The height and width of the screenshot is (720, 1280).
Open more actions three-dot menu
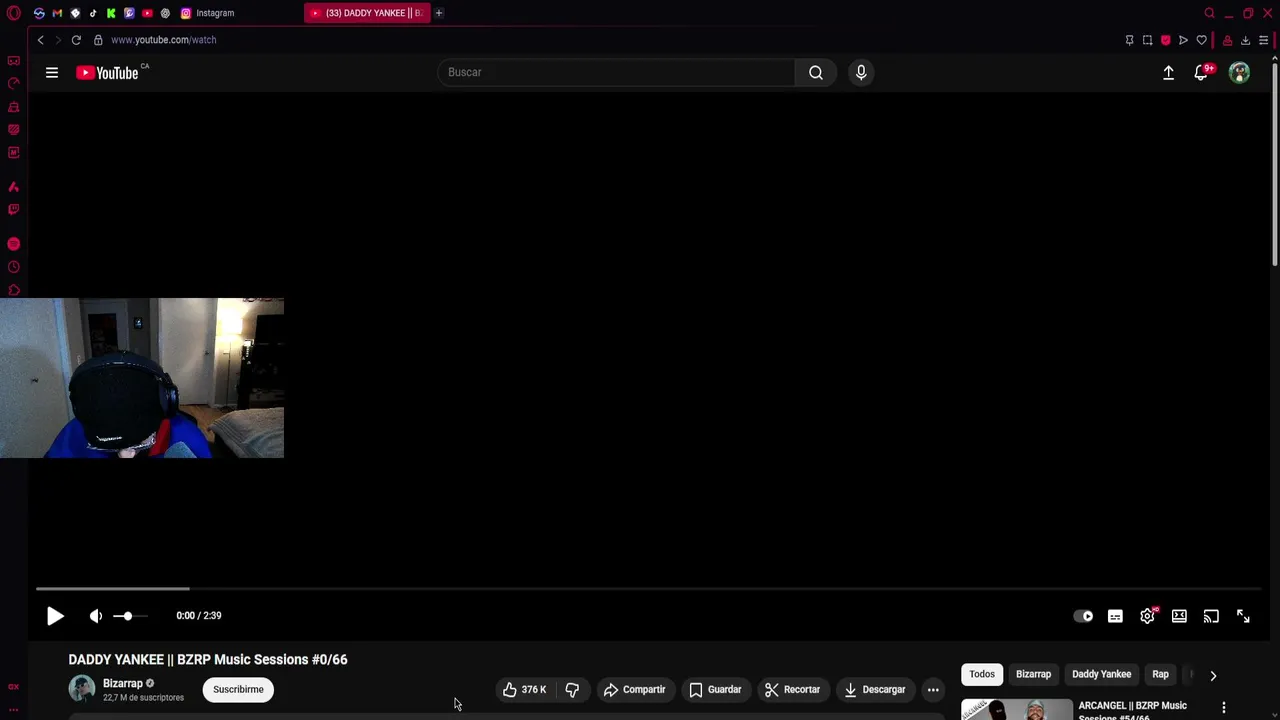[933, 689]
